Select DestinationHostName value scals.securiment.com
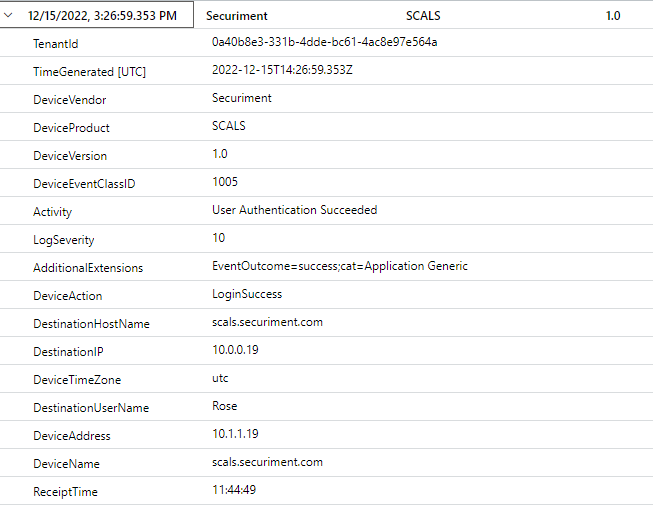653x506 pixels. [267, 322]
